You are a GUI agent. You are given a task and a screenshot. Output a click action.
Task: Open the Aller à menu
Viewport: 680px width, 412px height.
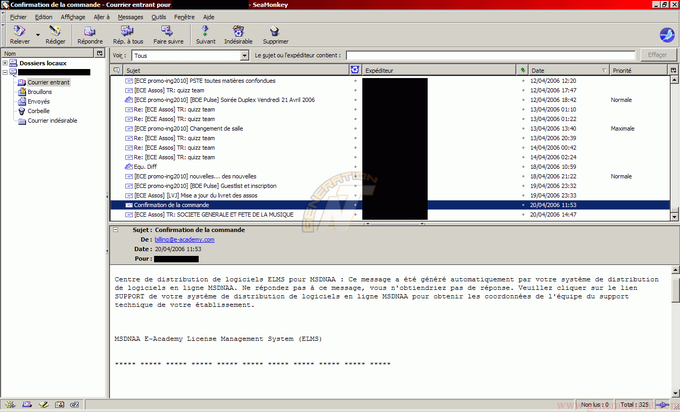pos(101,17)
